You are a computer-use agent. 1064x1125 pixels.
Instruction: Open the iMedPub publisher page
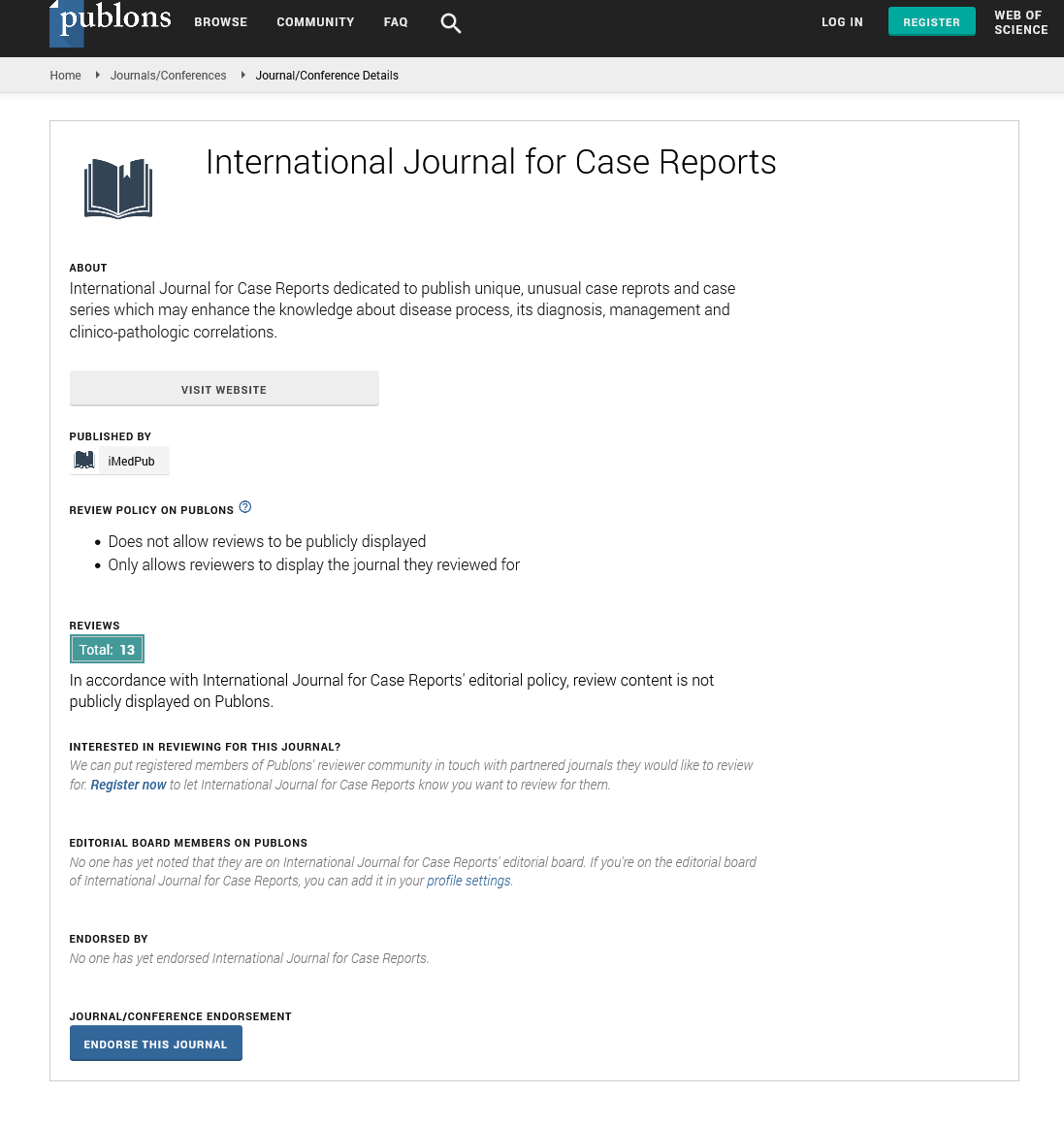click(x=131, y=462)
